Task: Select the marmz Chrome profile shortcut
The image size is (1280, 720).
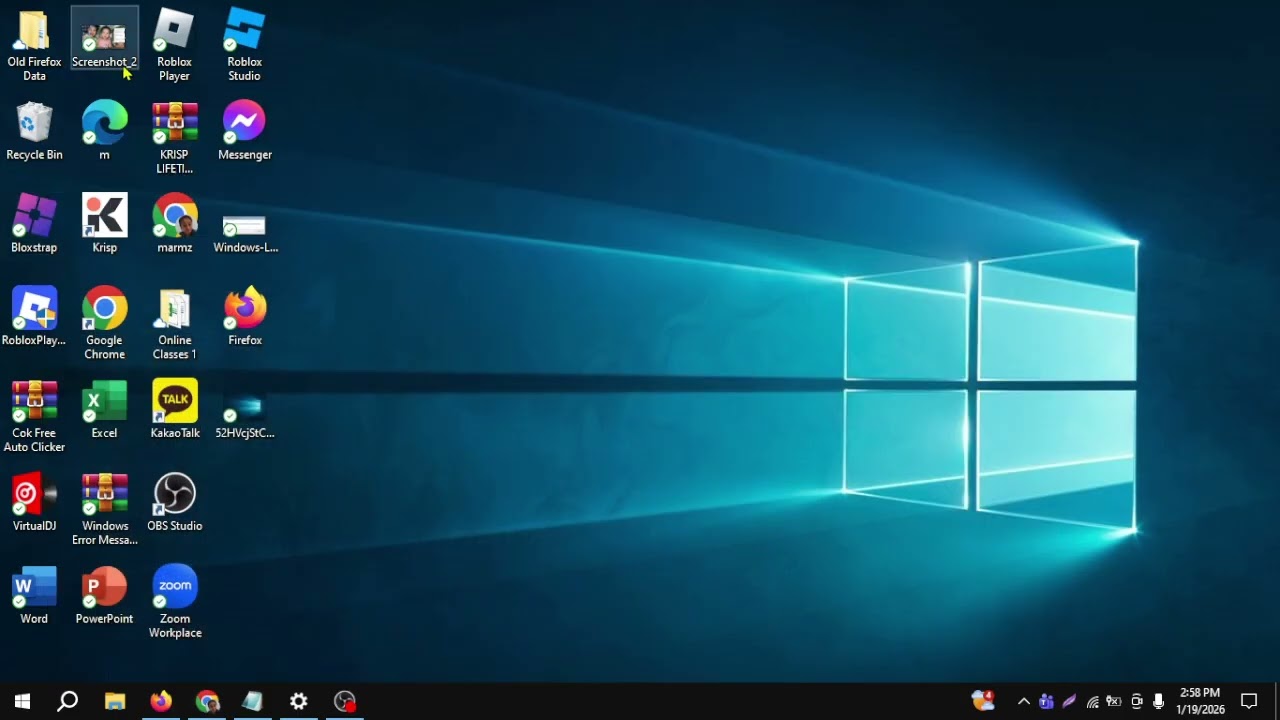Action: coord(174,225)
